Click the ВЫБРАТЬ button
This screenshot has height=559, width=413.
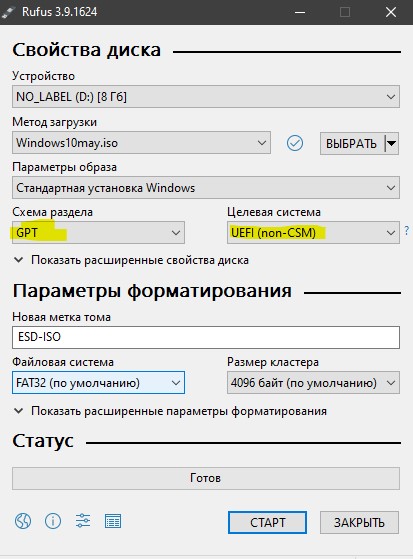click(352, 143)
